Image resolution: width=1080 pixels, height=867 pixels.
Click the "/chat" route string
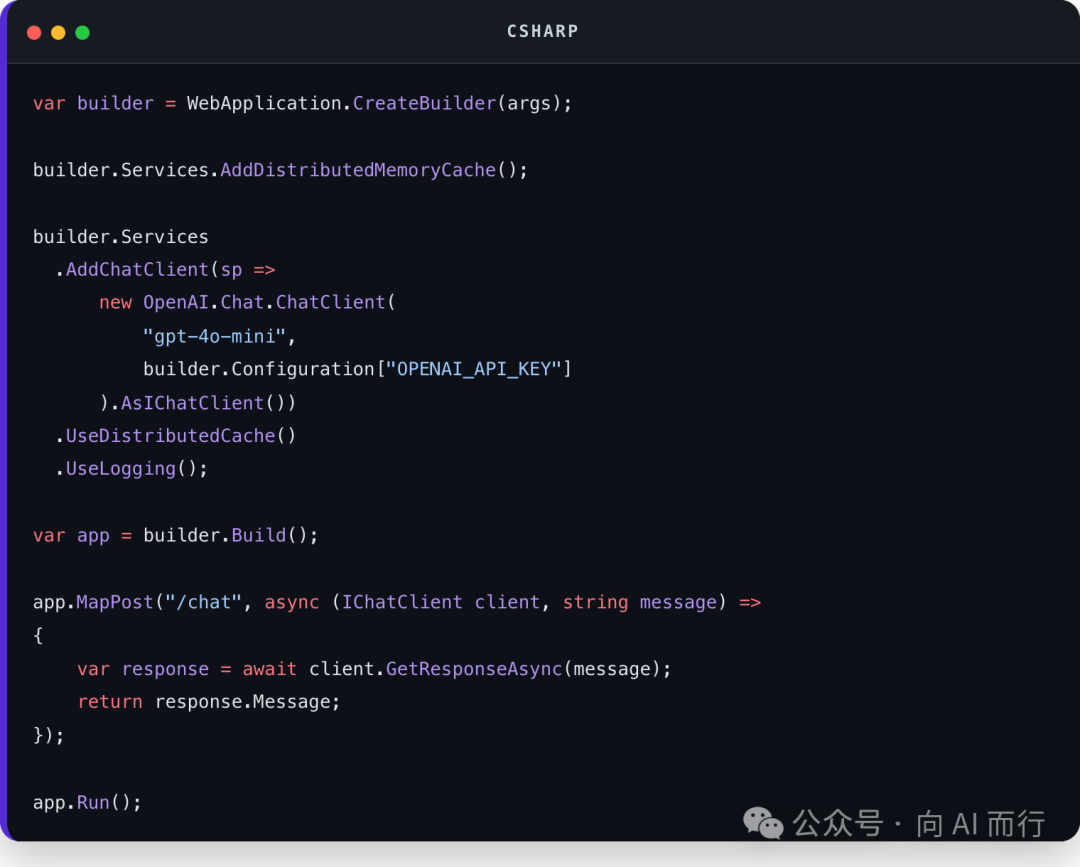pos(203,602)
